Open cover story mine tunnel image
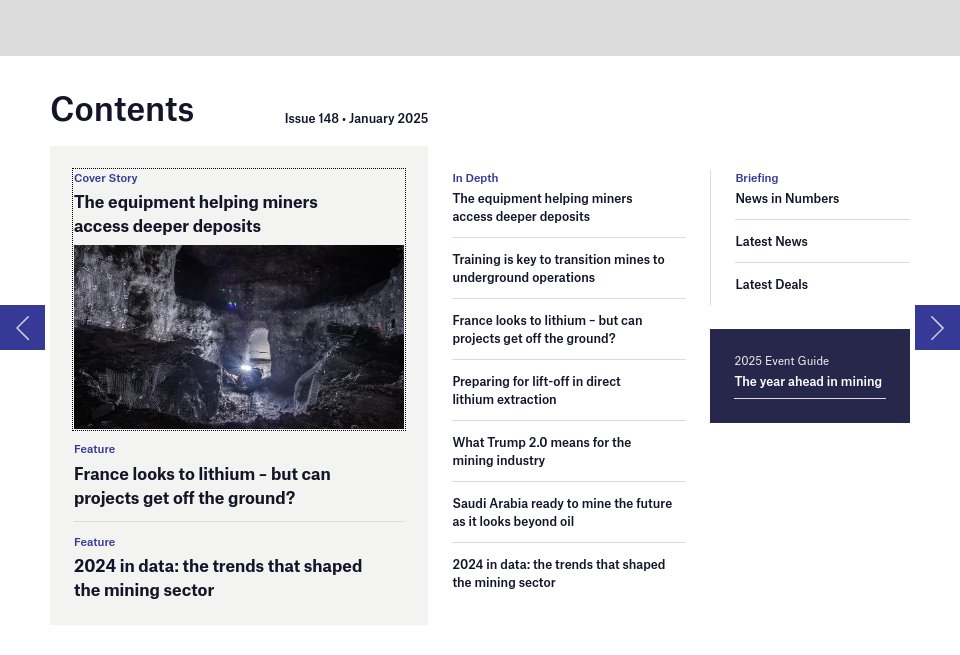The image size is (960, 655). tap(239, 337)
